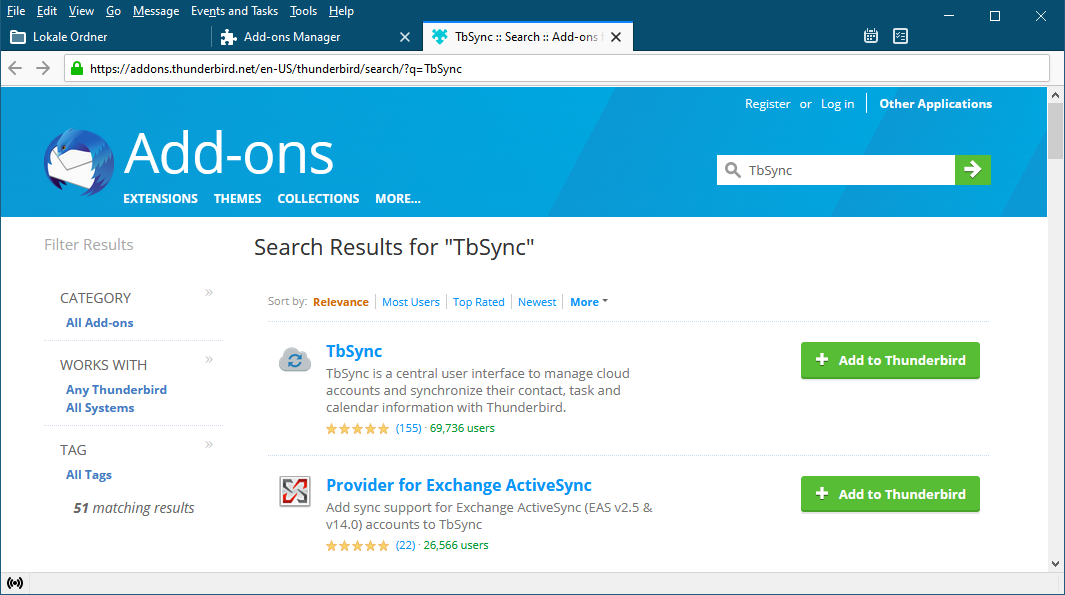Viewport: 1065px width, 595px height.
Task: Click the scrollbar down arrow
Action: 1055,564
